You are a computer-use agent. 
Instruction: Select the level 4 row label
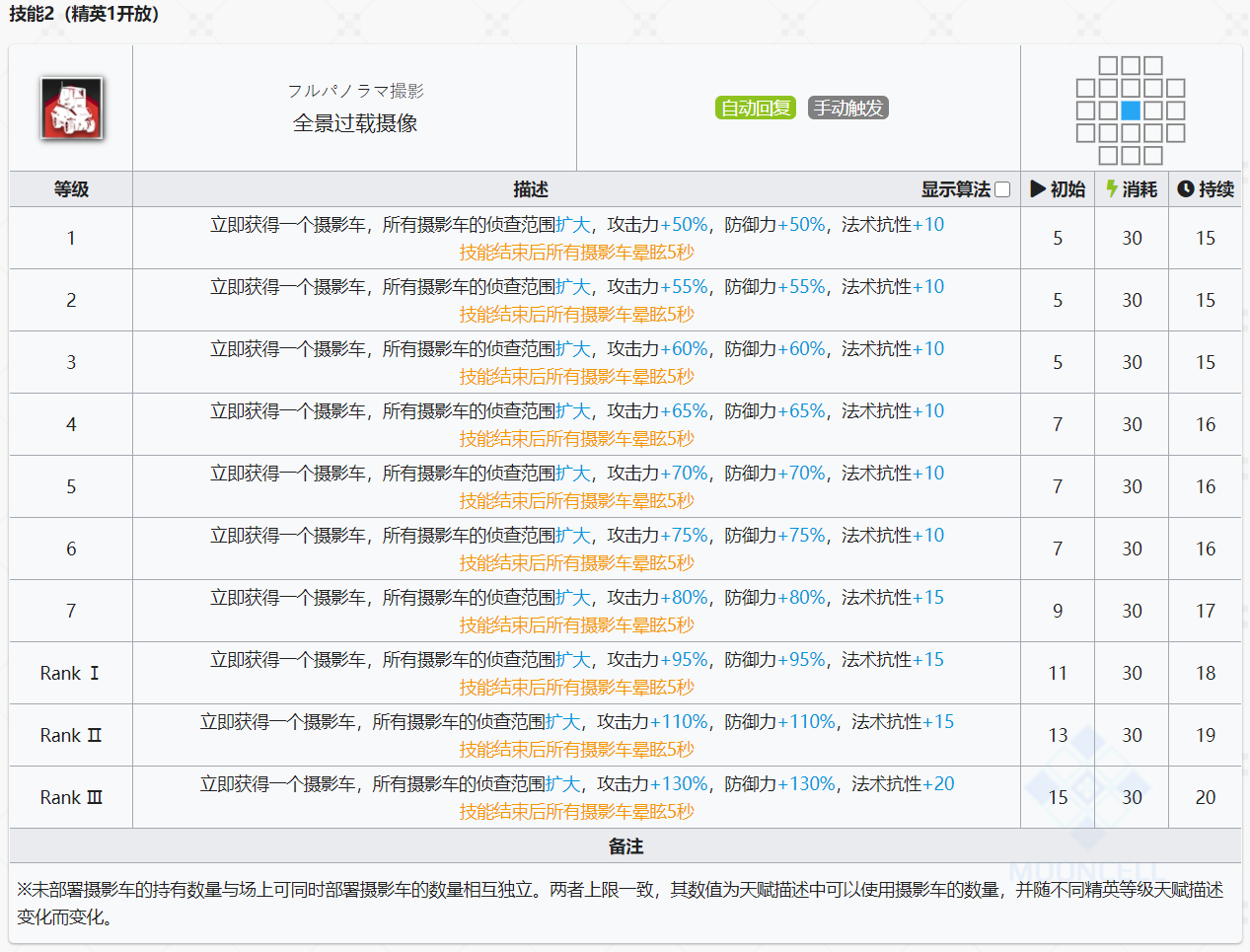(71, 424)
